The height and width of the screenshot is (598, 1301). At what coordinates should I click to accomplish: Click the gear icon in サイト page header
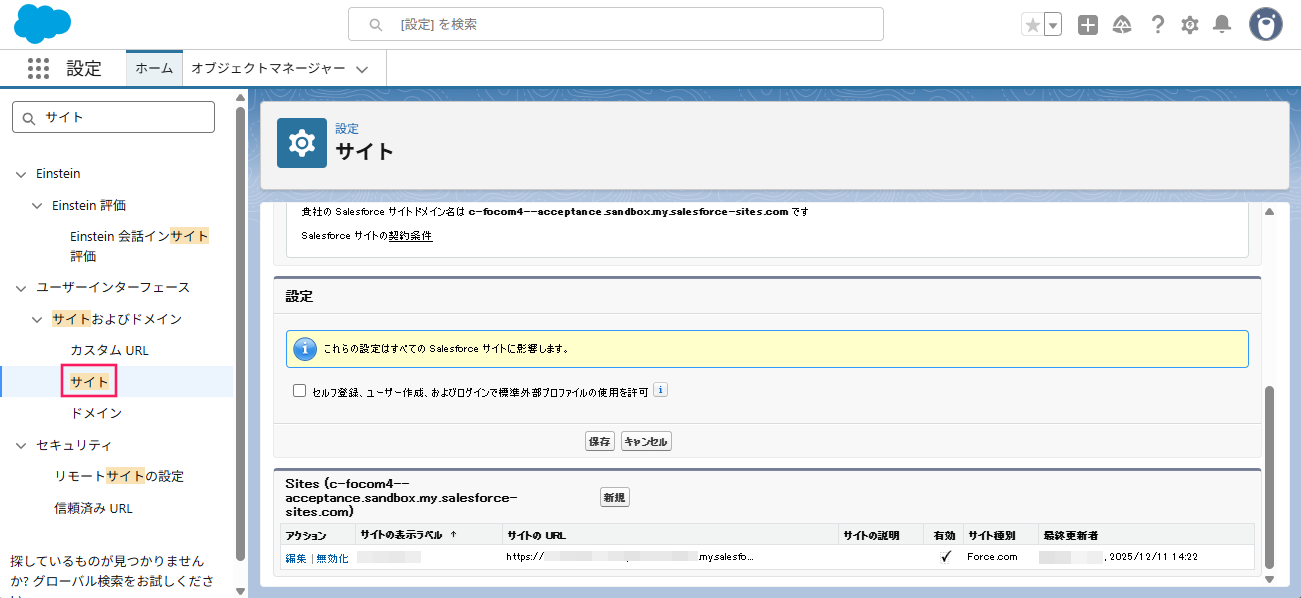tap(301, 143)
